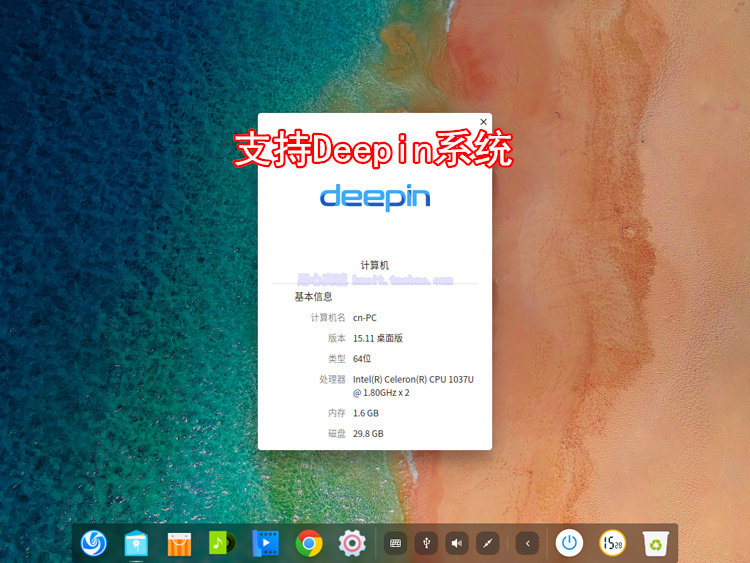Open the onscreen keyboard tray icon
Screen dimensions: 750x563
(x=395, y=543)
